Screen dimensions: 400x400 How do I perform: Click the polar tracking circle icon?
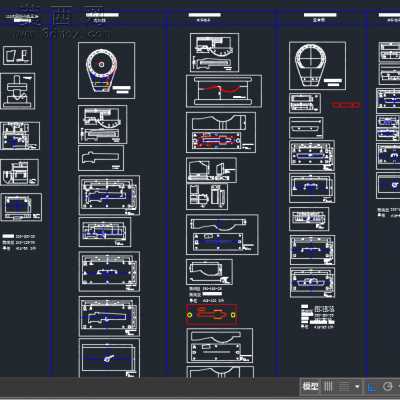click(387, 387)
